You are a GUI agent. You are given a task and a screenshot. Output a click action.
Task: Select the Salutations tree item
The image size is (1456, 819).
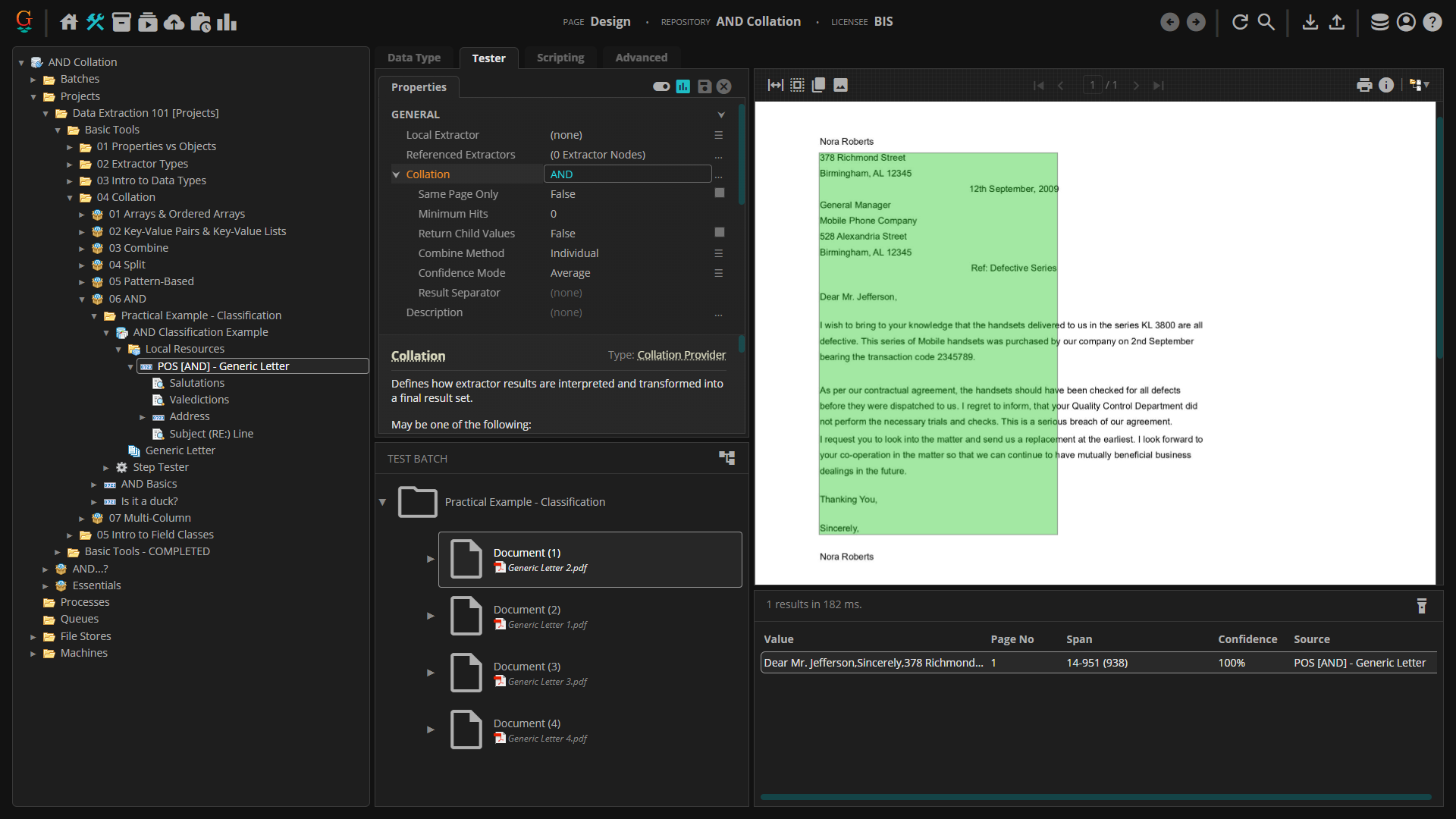(x=196, y=383)
